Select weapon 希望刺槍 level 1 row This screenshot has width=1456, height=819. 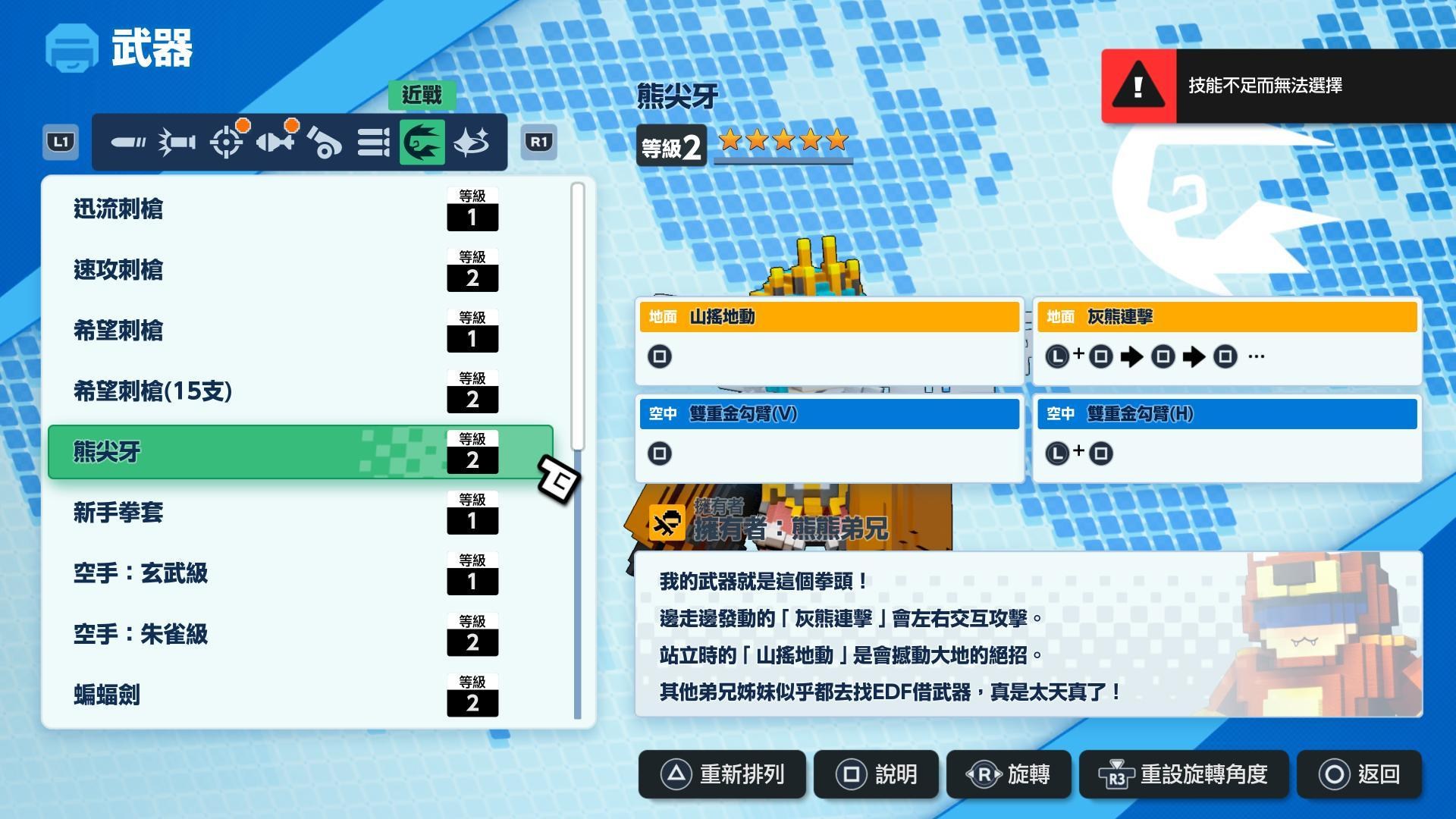[300, 331]
